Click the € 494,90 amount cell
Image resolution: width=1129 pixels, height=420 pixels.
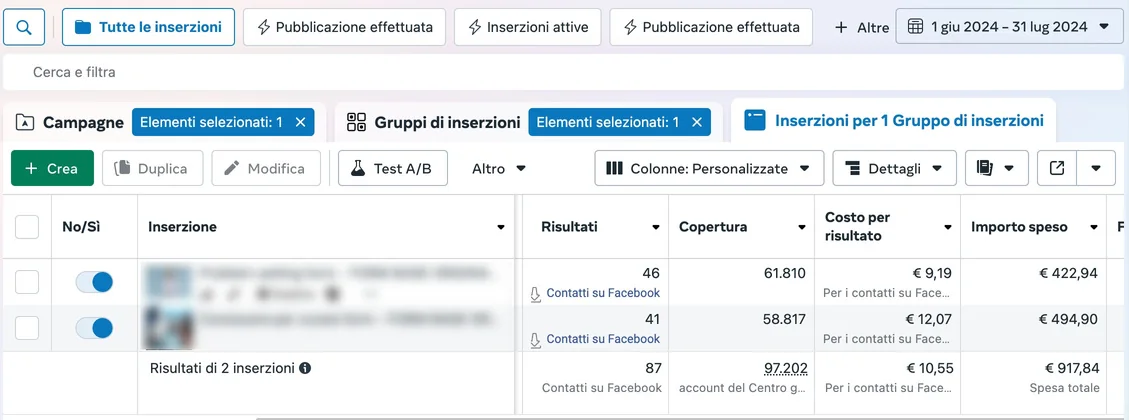pos(1069,319)
